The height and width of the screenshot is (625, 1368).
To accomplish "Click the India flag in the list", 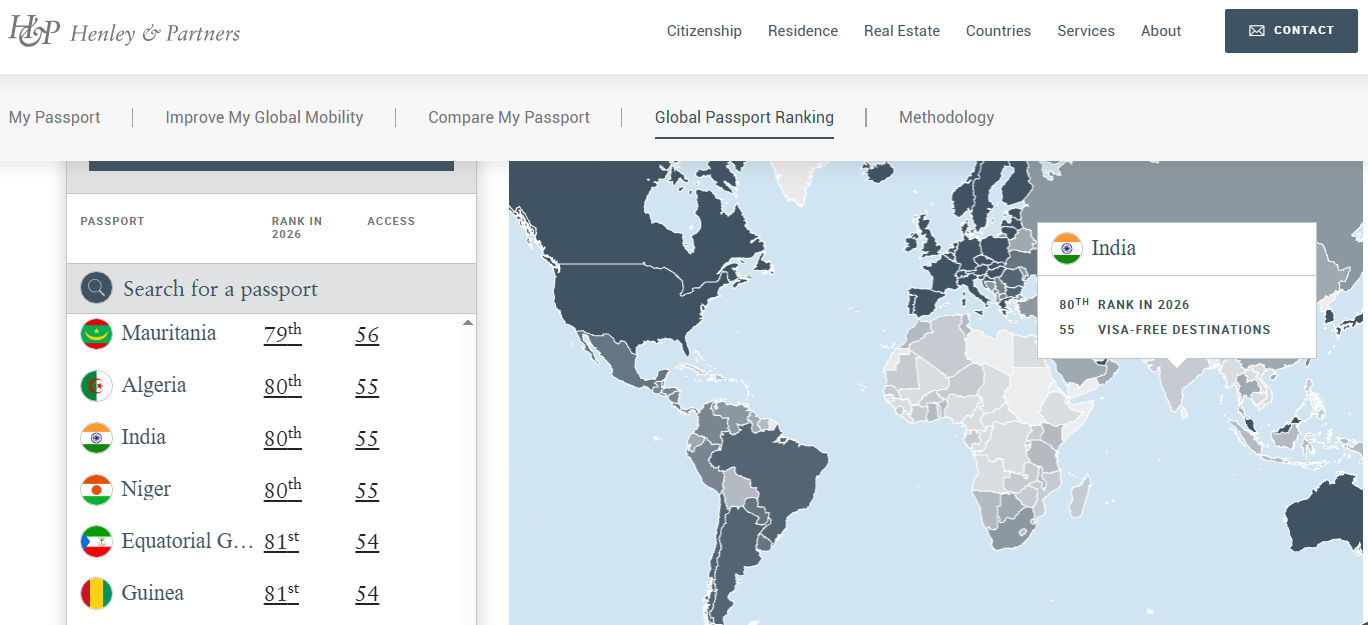I will (96, 438).
